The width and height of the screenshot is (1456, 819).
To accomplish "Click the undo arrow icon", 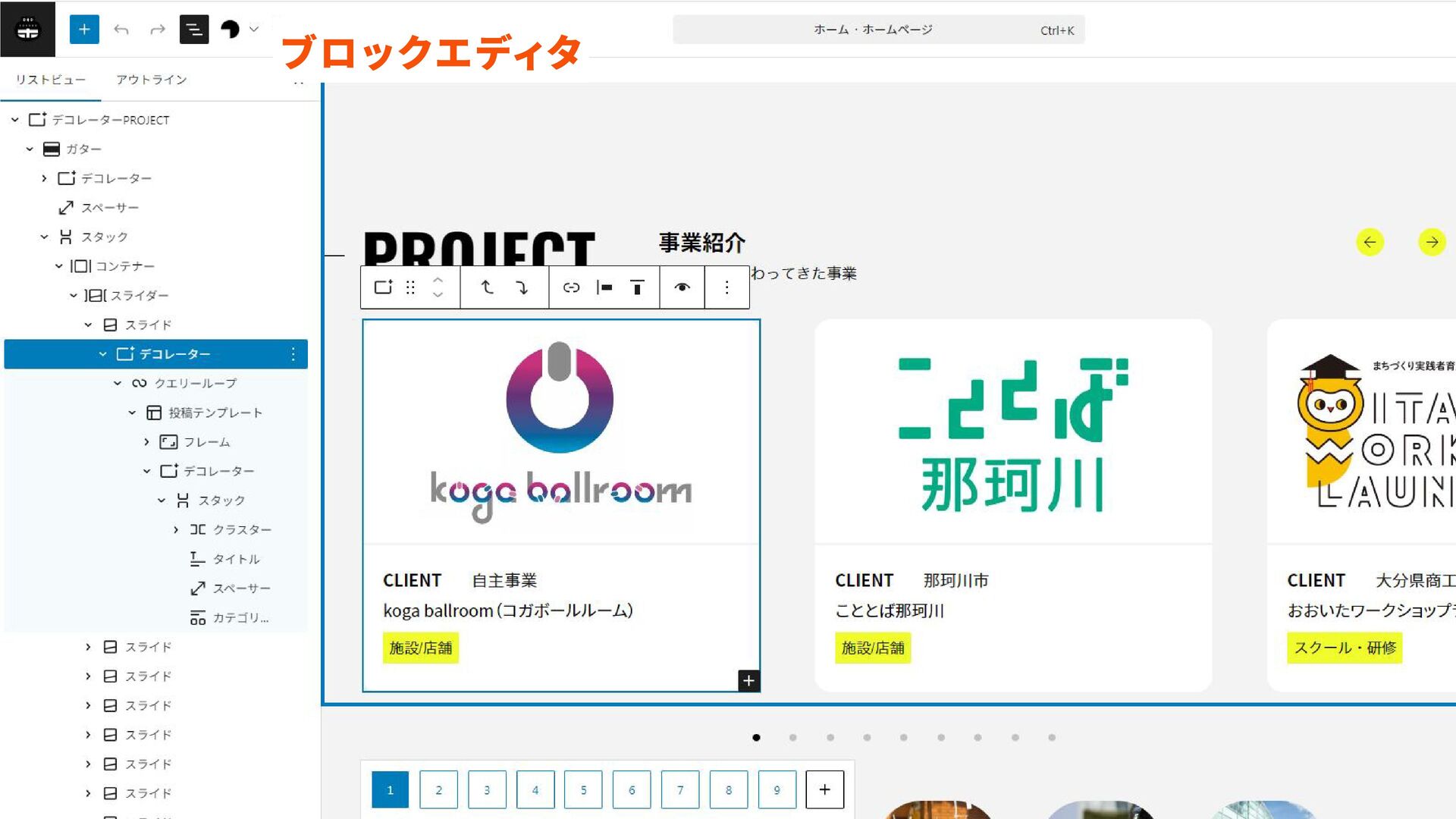I will [121, 30].
